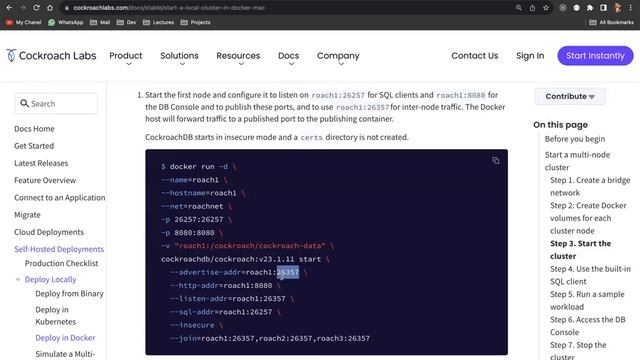Open the All Bookmarks folder

pos(611,22)
